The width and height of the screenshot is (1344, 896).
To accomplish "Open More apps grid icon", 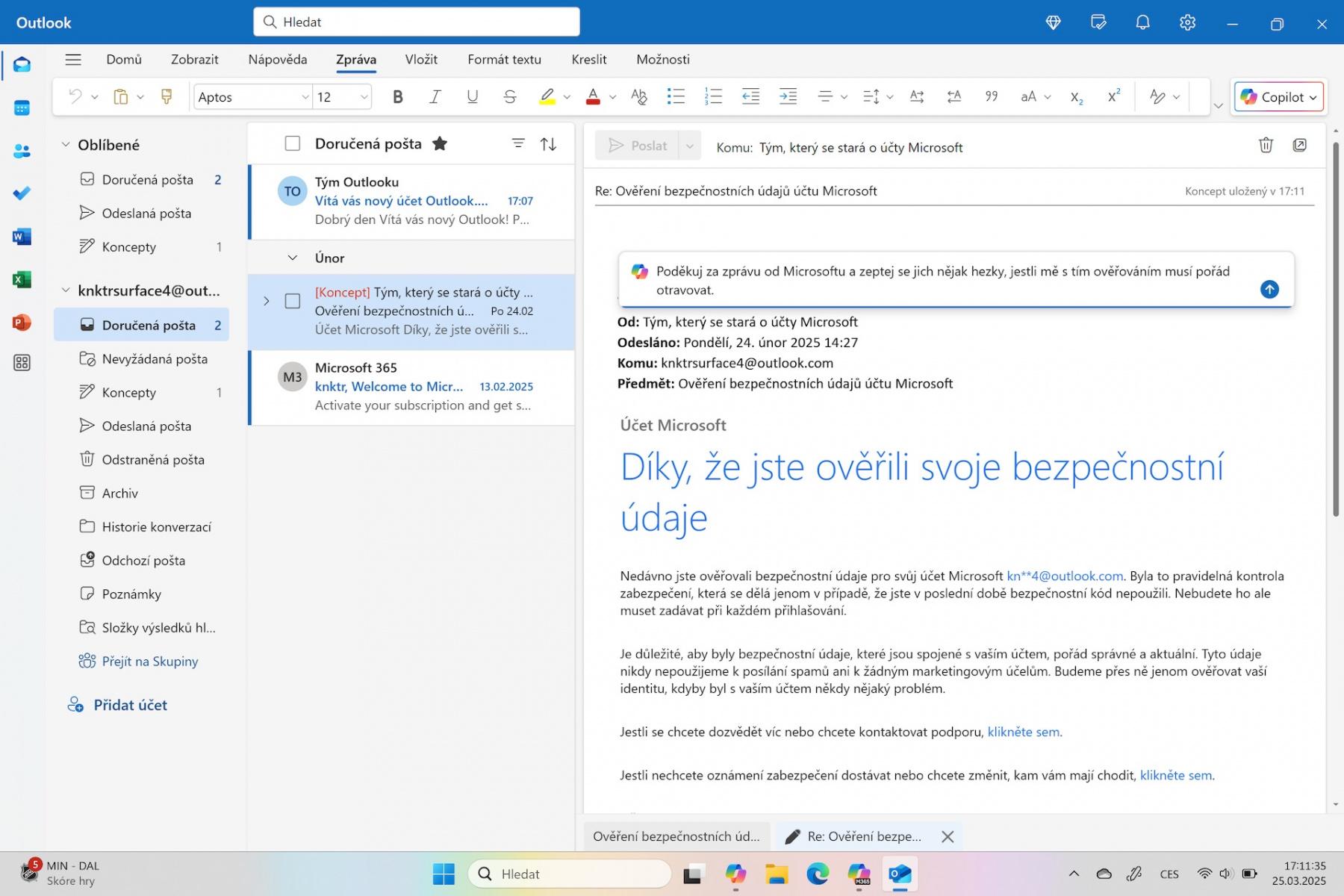I will pos(22,364).
